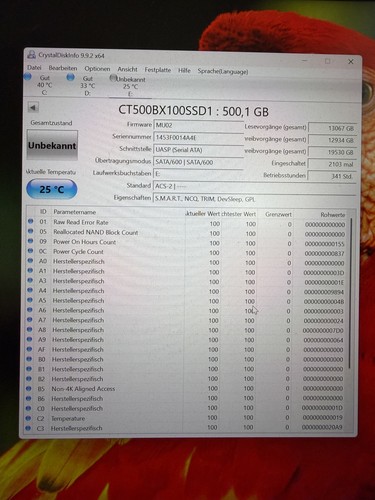Screen dimensions: 375x500
Task: Open the Ansicht menu
Action: (127, 69)
